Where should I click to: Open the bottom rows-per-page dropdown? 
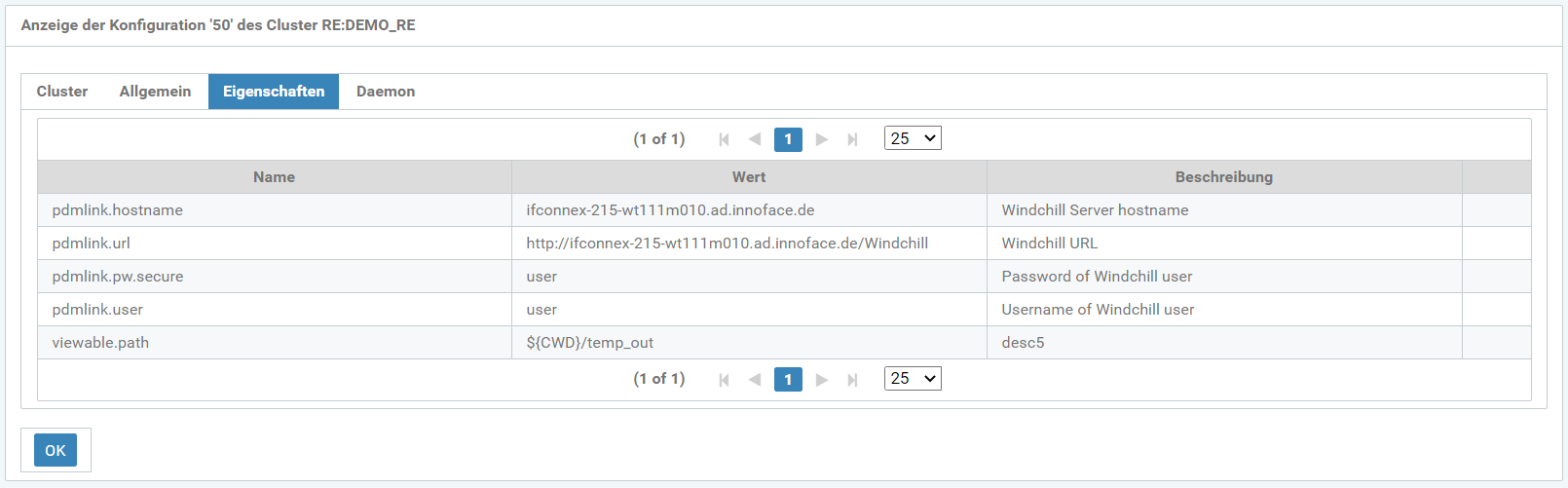913,379
